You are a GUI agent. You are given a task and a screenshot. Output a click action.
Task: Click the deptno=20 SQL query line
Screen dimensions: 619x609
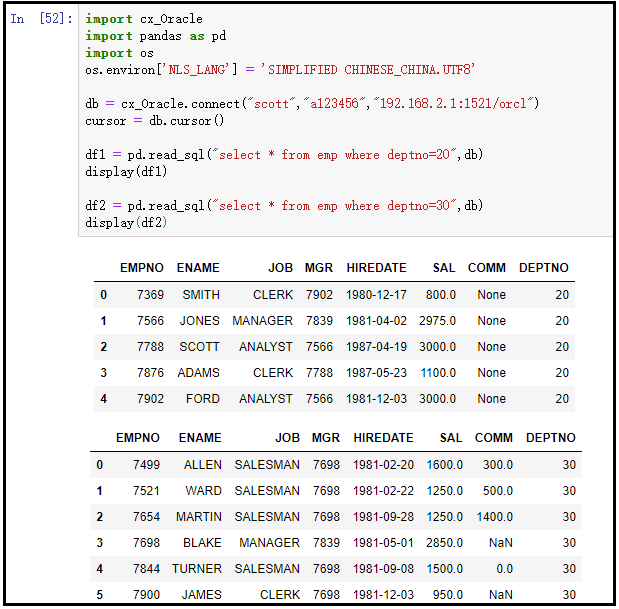pyautogui.click(x=284, y=155)
